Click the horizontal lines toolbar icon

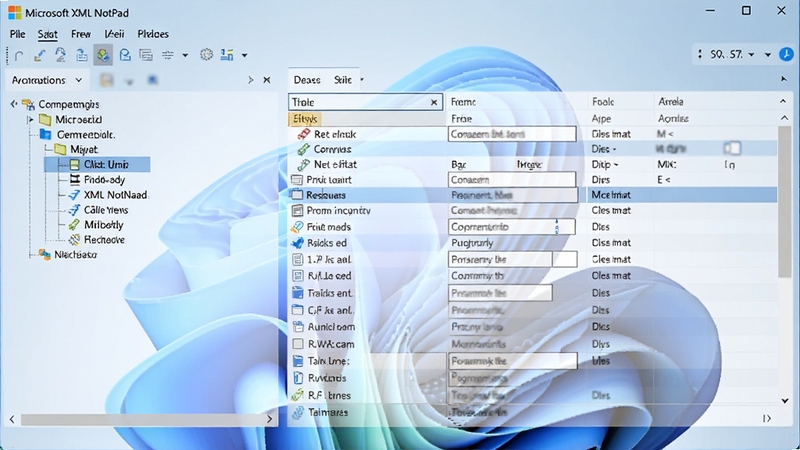167,55
